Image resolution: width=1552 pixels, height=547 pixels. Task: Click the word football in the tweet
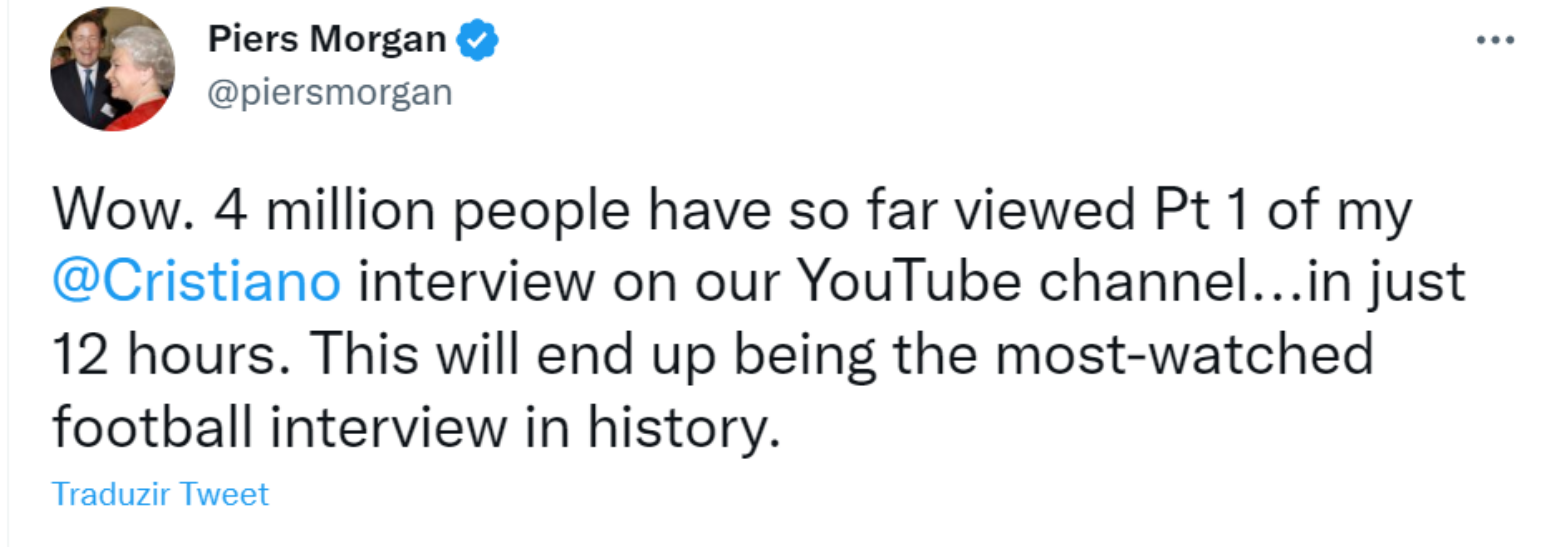tap(152, 427)
